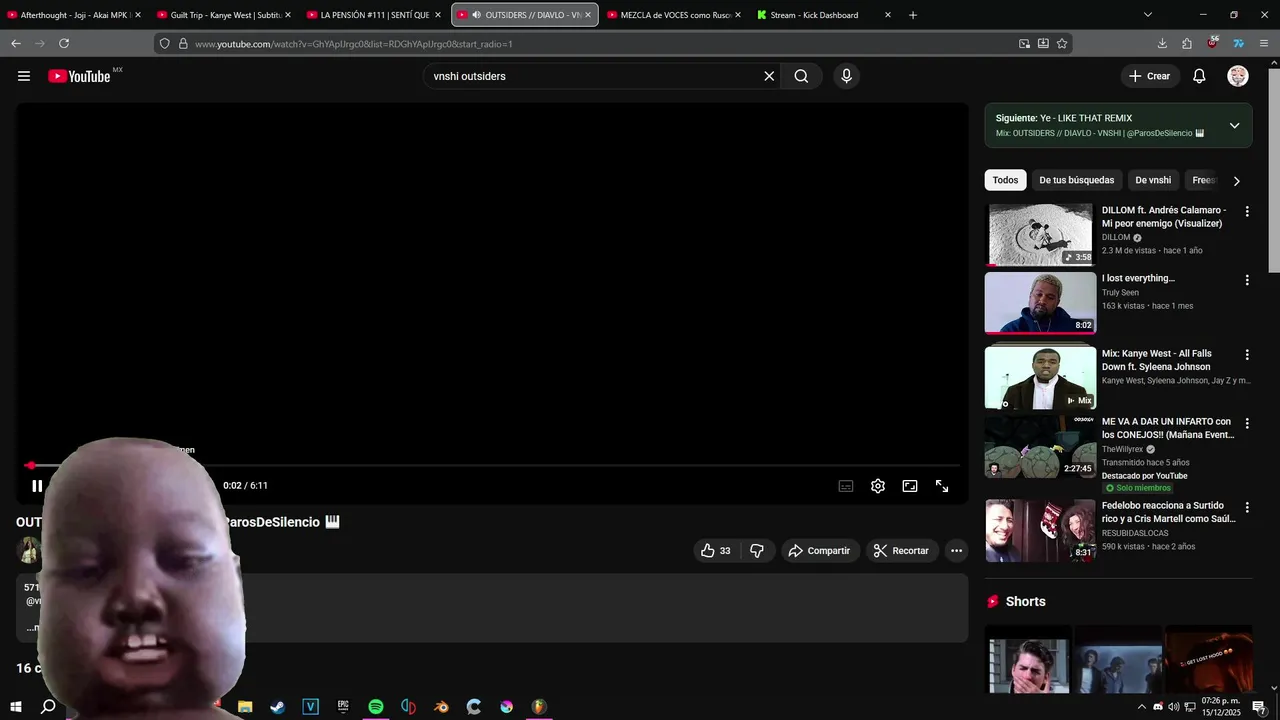The width and height of the screenshot is (1280, 720).
Task: Open the TheWillyrex channel name
Action: coord(1122,449)
